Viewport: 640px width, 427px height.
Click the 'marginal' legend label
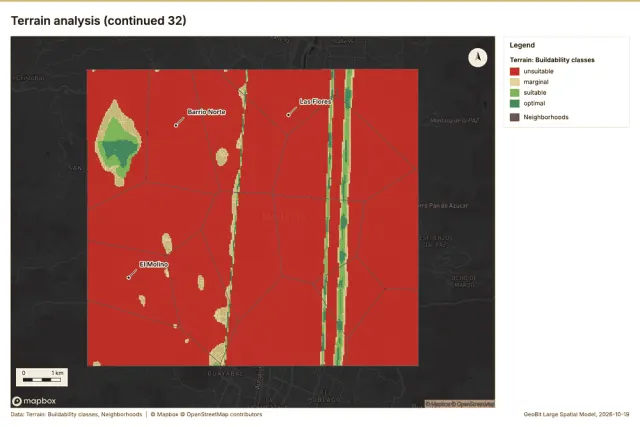[536, 82]
